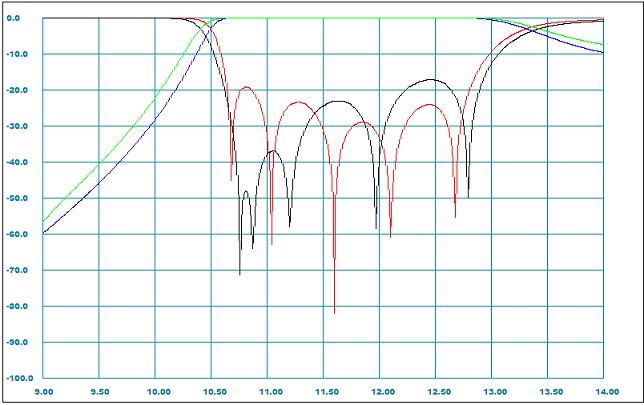Screen dimensions: 644x405
Task: Click the 14.00 horizontal axis label
Action: [603, 393]
